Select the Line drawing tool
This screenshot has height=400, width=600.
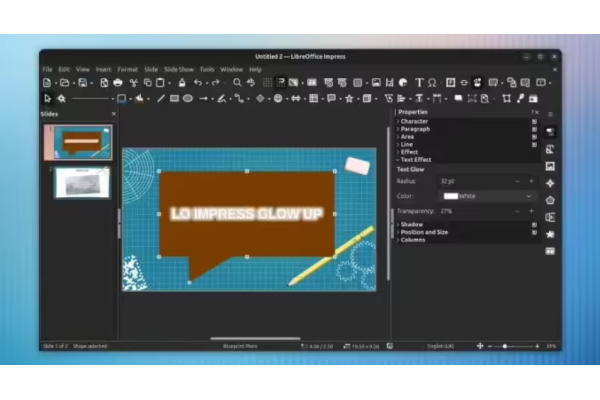click(161, 99)
